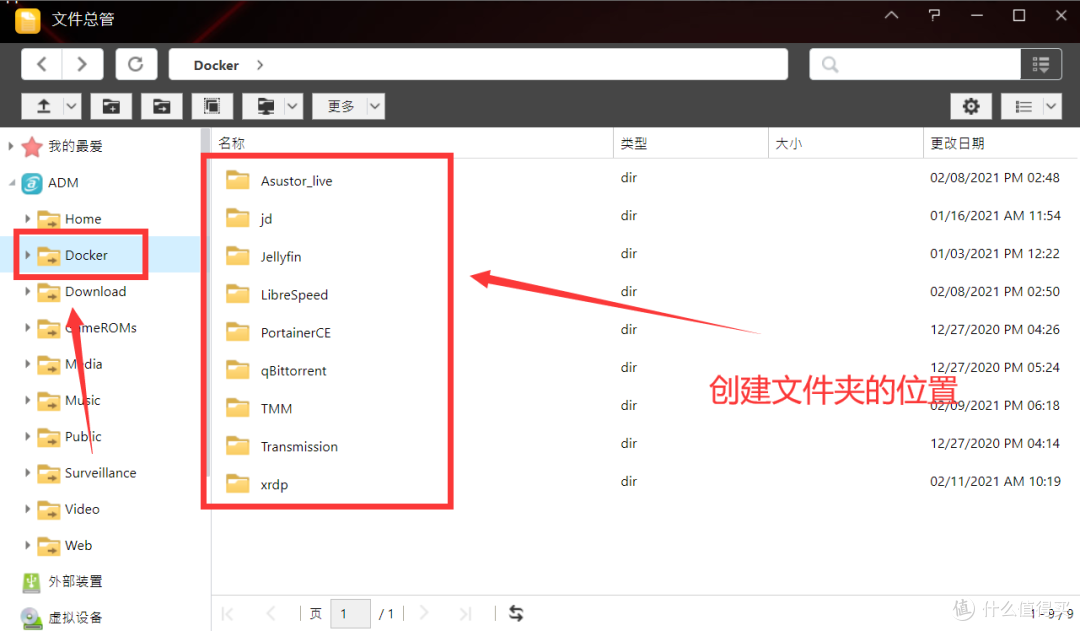Click the copy-to-folder toolbar icon
This screenshot has height=631, width=1080.
[161, 106]
